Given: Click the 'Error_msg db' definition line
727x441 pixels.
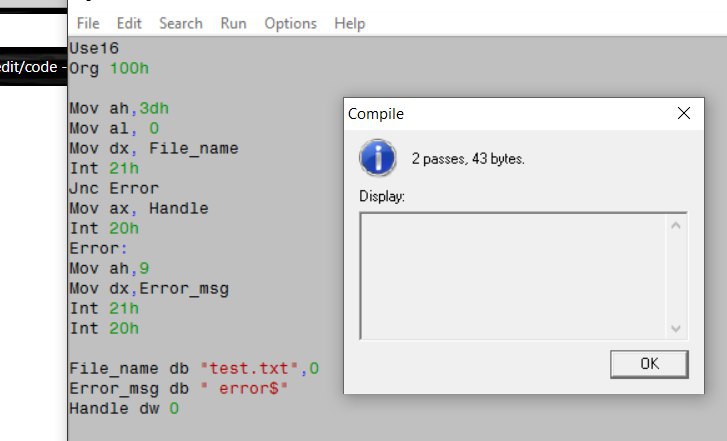Looking at the screenshot, I should (x=179, y=388).
